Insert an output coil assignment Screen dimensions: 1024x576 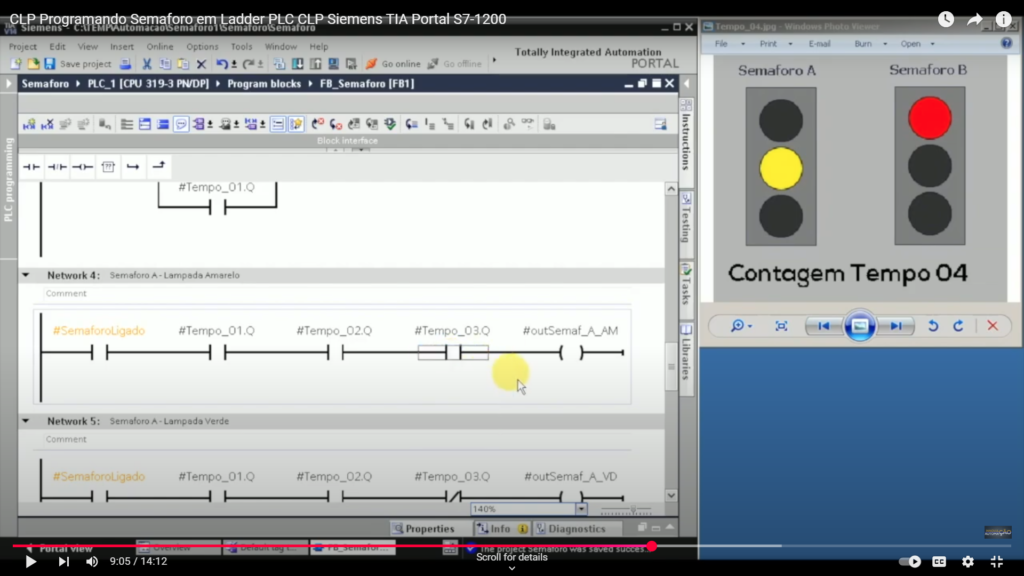click(83, 167)
